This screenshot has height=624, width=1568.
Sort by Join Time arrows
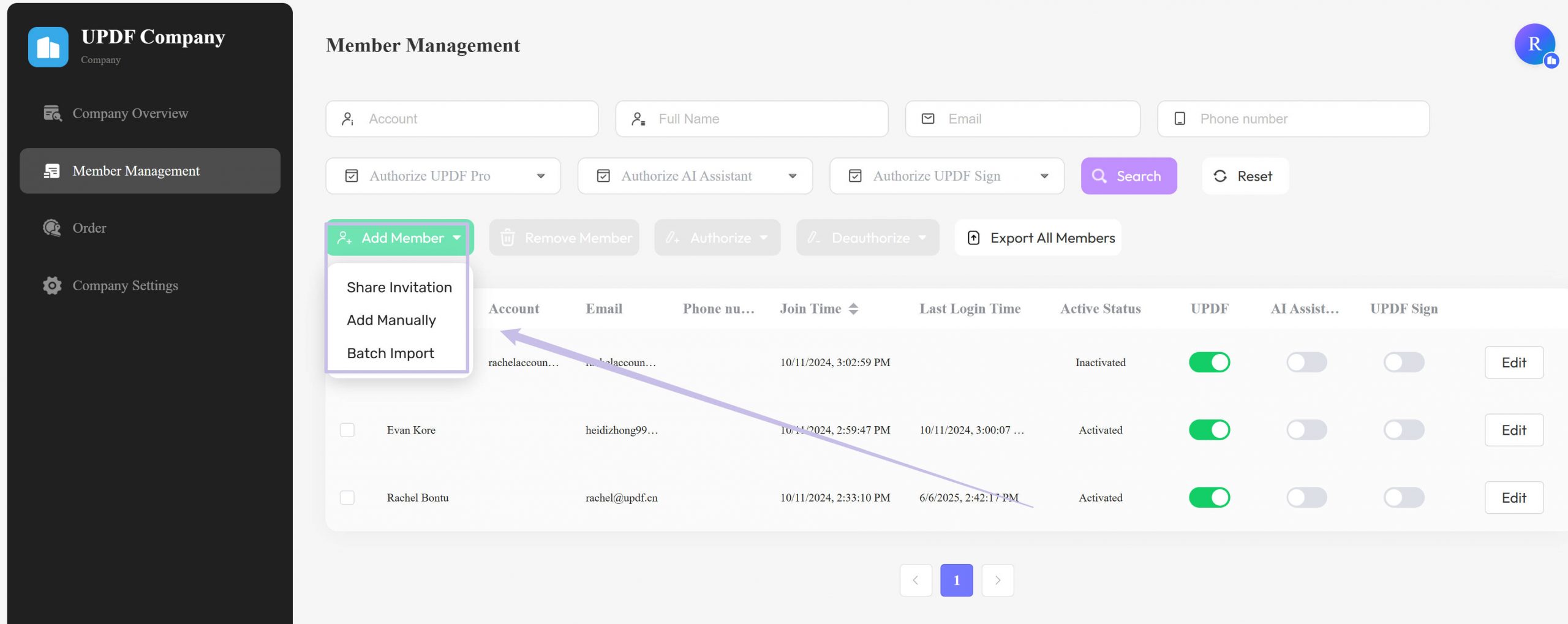click(x=853, y=309)
